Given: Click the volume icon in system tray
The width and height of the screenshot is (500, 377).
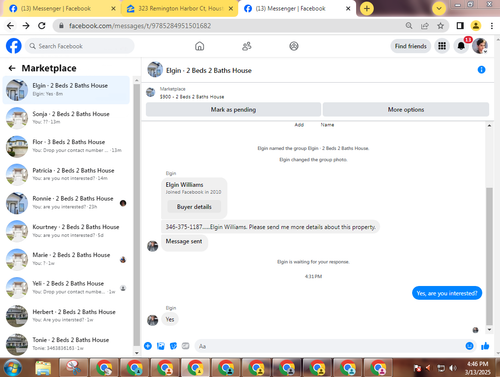Looking at the screenshot, I should click(453, 368).
